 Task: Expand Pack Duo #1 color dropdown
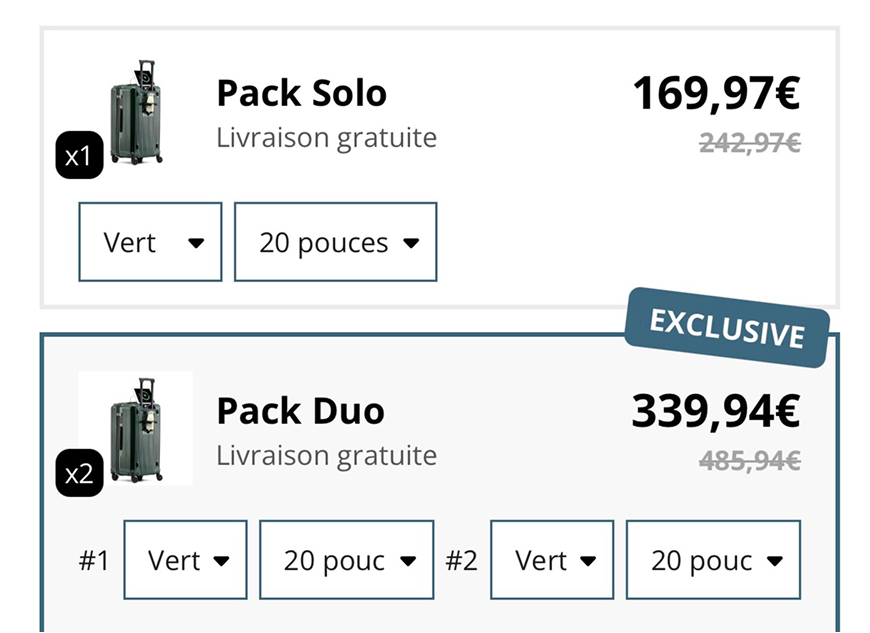coord(185,560)
